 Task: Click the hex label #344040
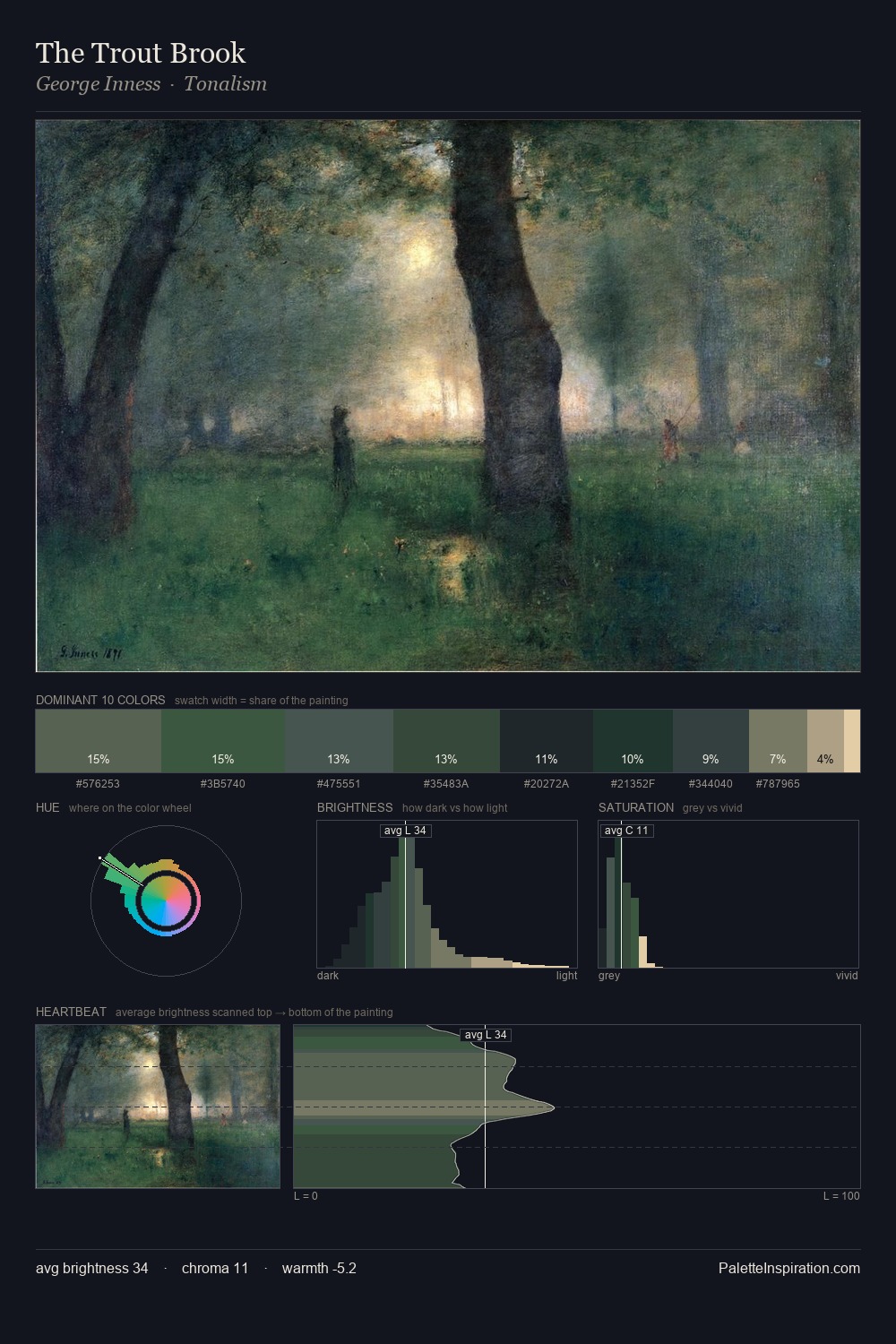[x=711, y=784]
